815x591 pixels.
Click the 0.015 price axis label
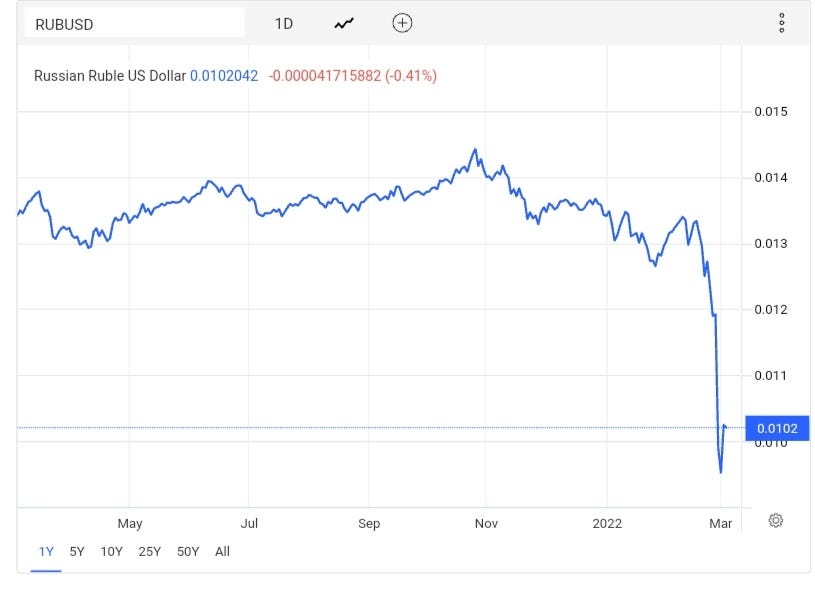pos(771,112)
